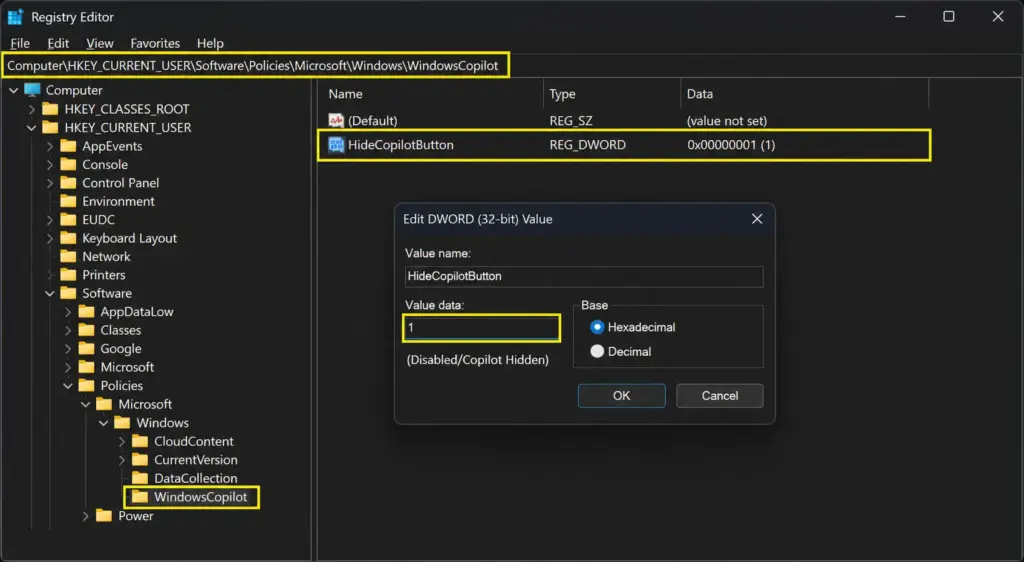Click the CloudContent folder icon

(140, 441)
